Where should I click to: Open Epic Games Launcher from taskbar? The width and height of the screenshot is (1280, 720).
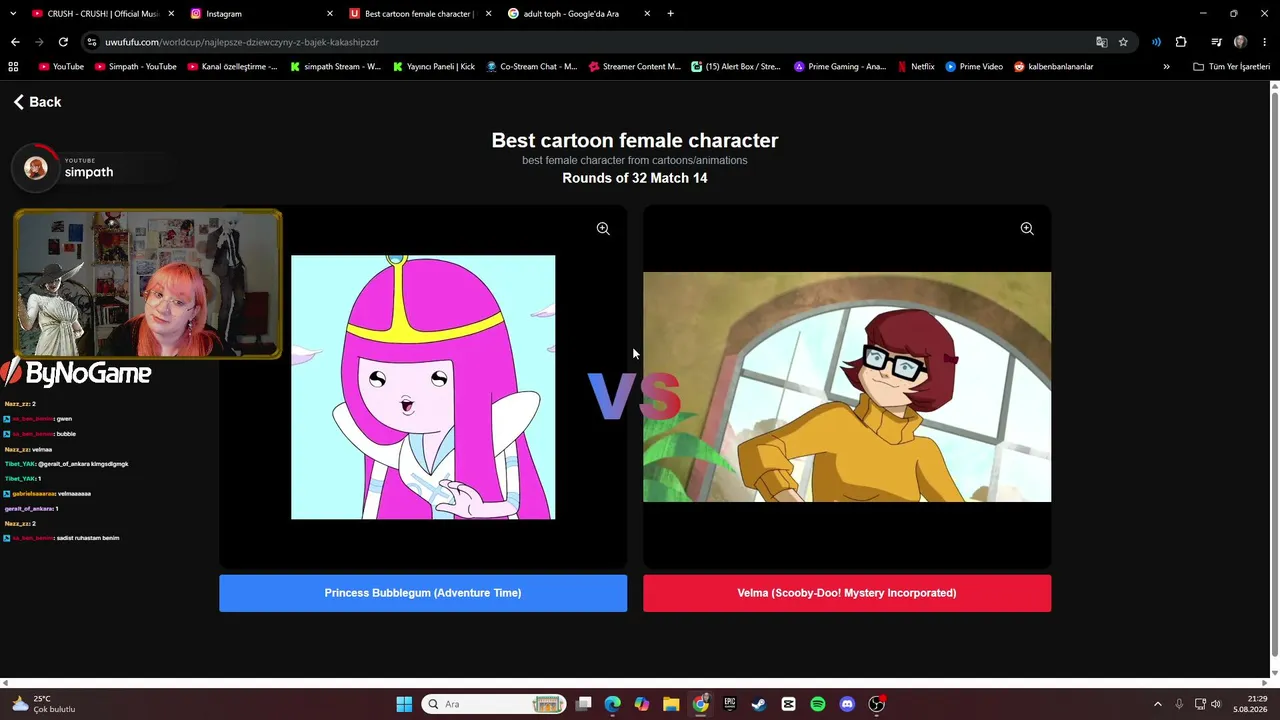point(730,704)
